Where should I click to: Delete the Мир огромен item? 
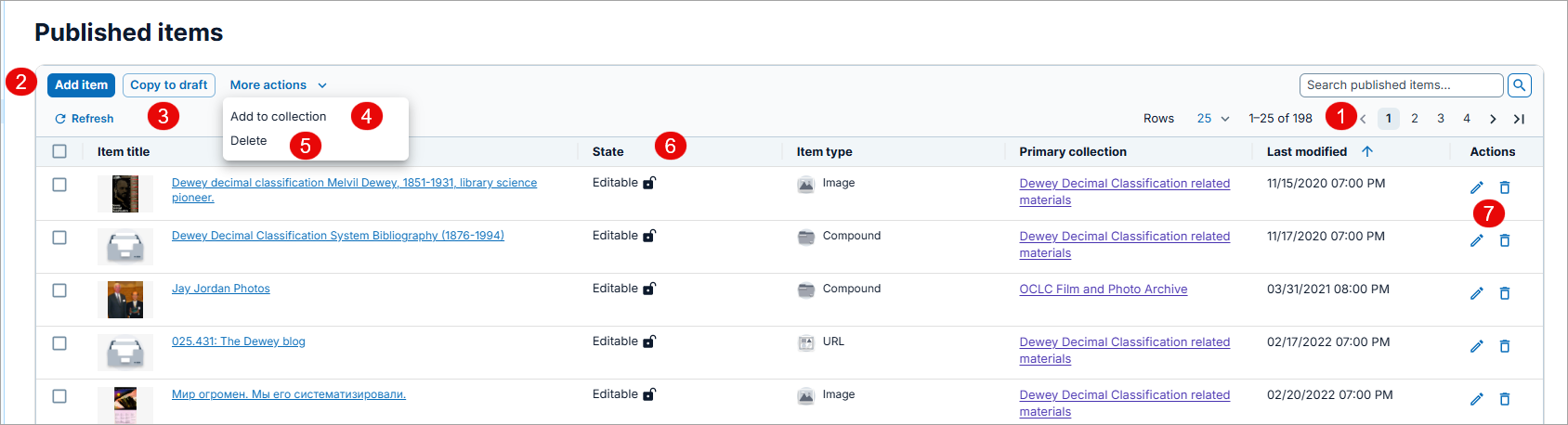1505,399
